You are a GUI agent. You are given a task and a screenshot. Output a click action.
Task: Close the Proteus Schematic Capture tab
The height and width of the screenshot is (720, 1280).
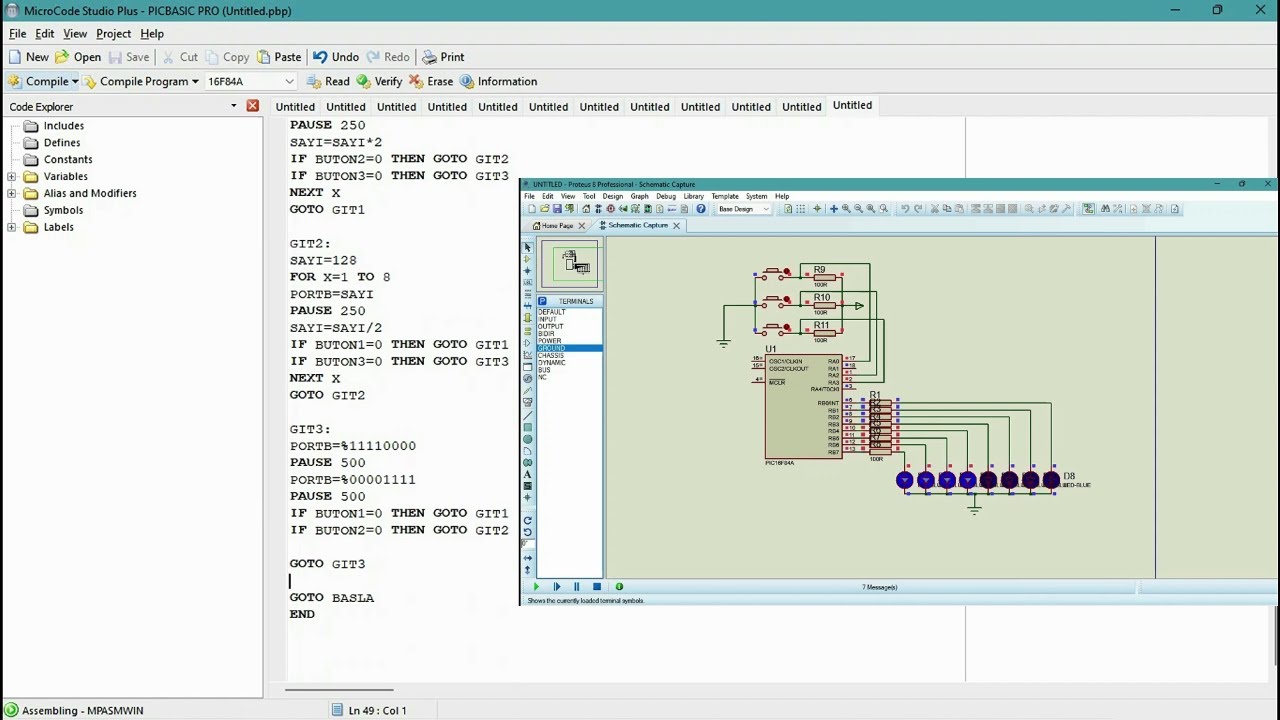pyautogui.click(x=676, y=226)
